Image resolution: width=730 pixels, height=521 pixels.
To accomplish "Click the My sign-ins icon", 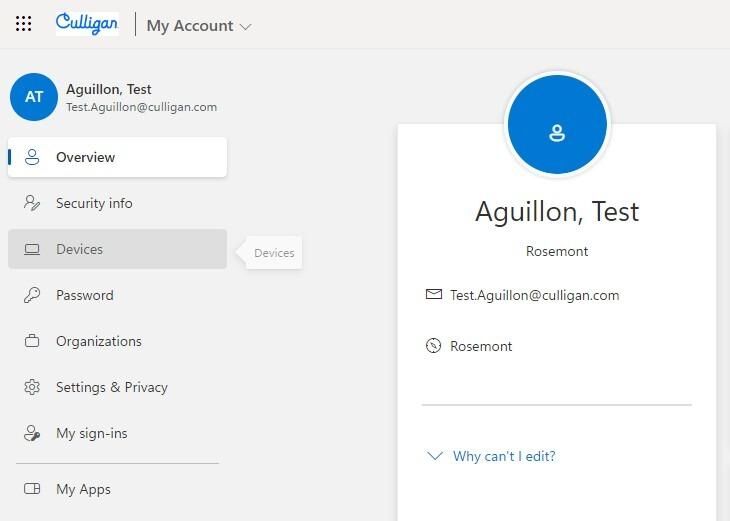I will click(33, 433).
